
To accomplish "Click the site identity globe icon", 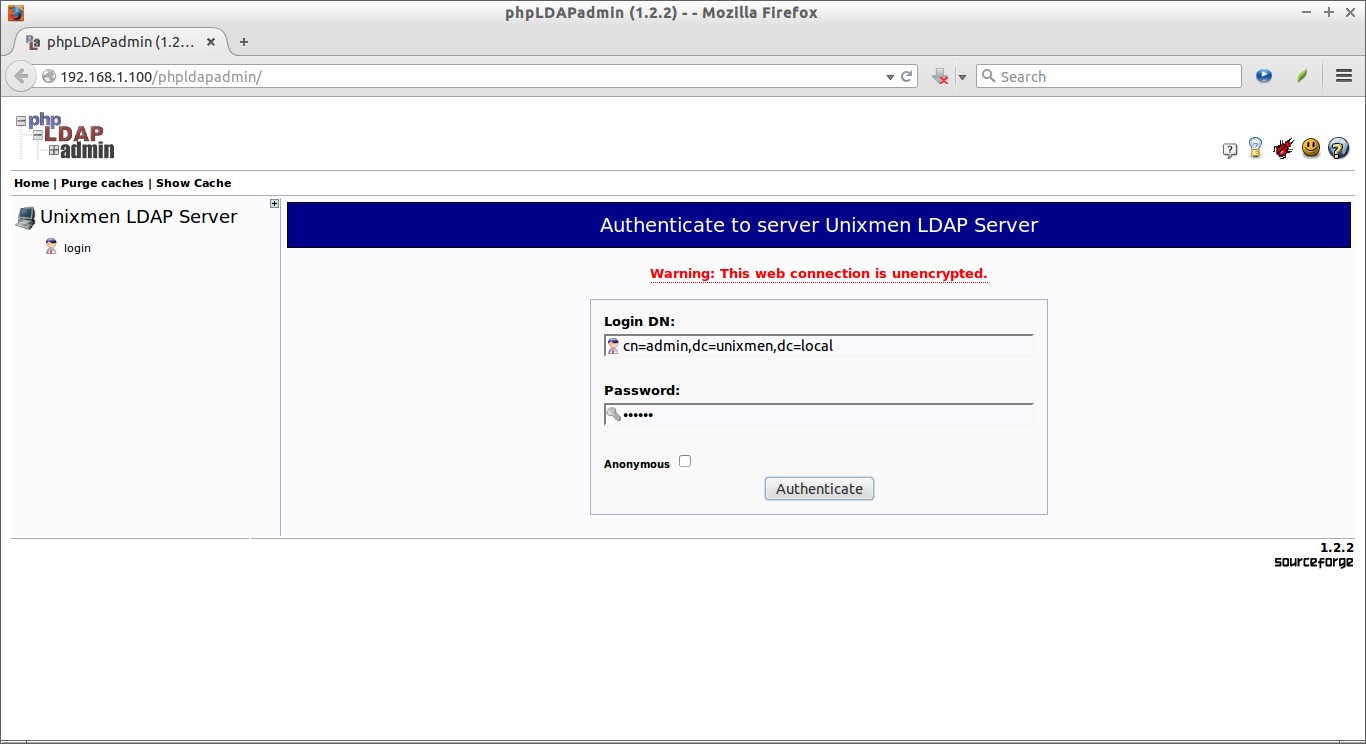I will [x=49, y=76].
